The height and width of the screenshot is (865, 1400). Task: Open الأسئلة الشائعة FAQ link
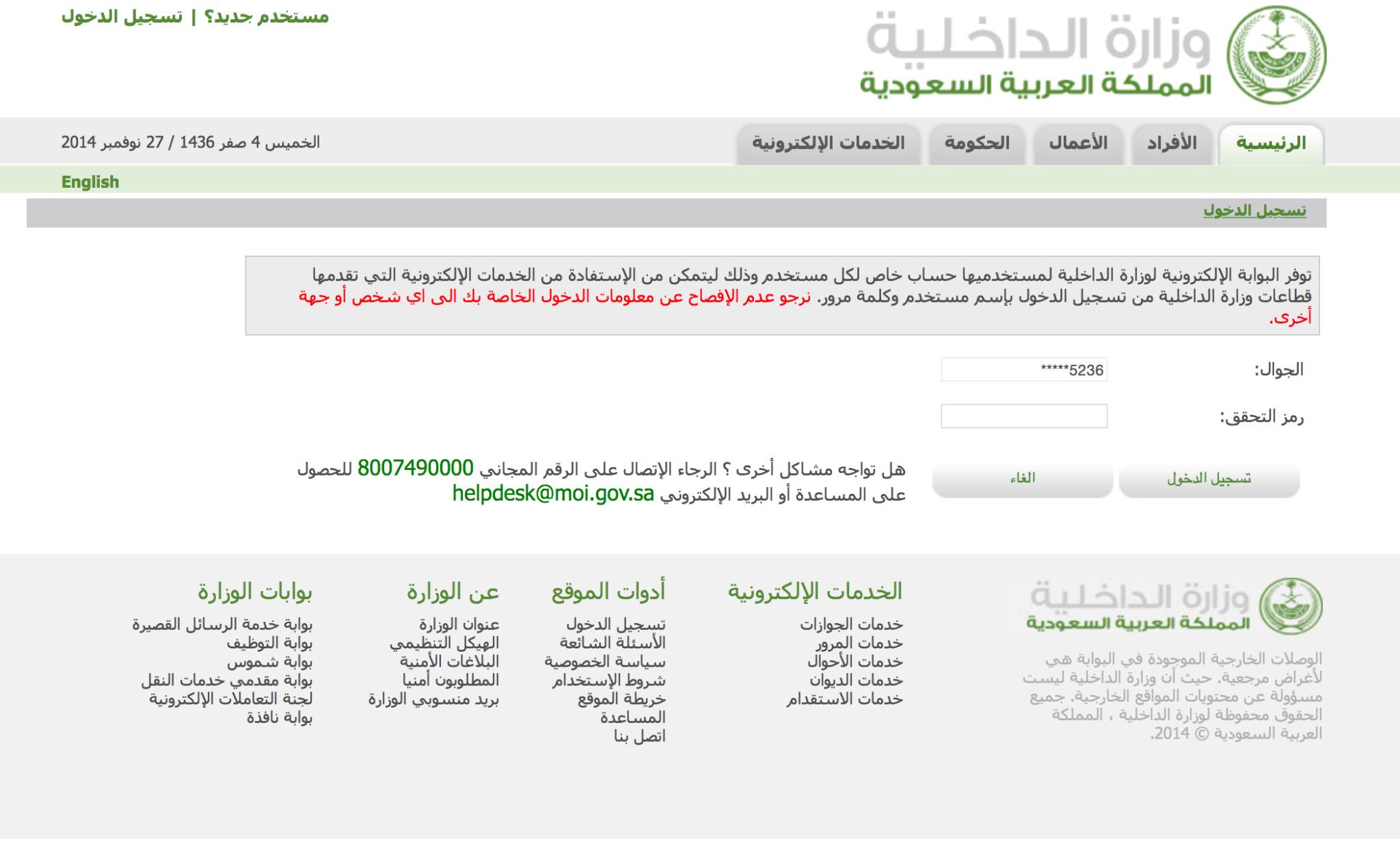pos(612,643)
